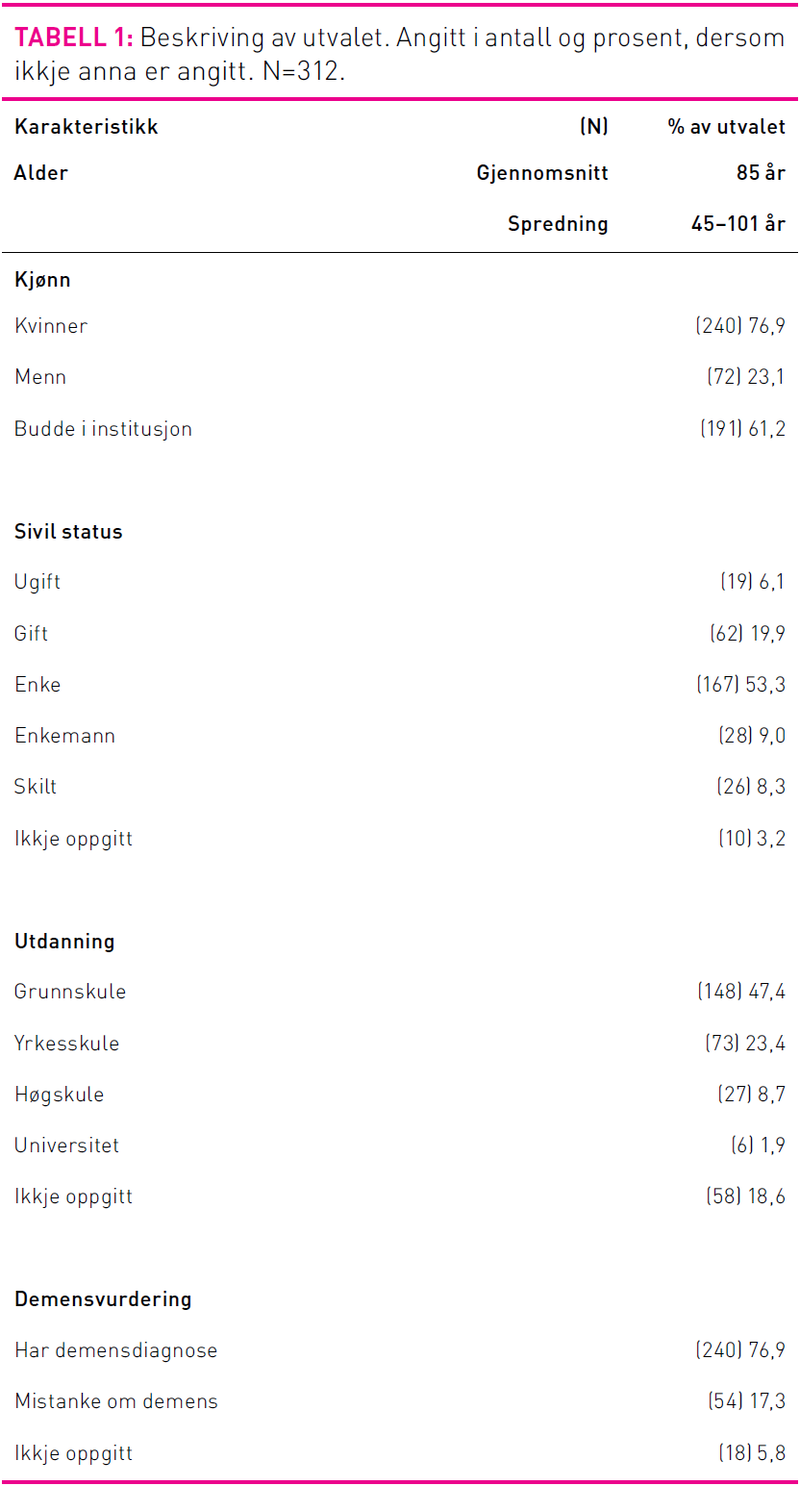Click the 'Demensvurdering' section heading

pos(102,1300)
